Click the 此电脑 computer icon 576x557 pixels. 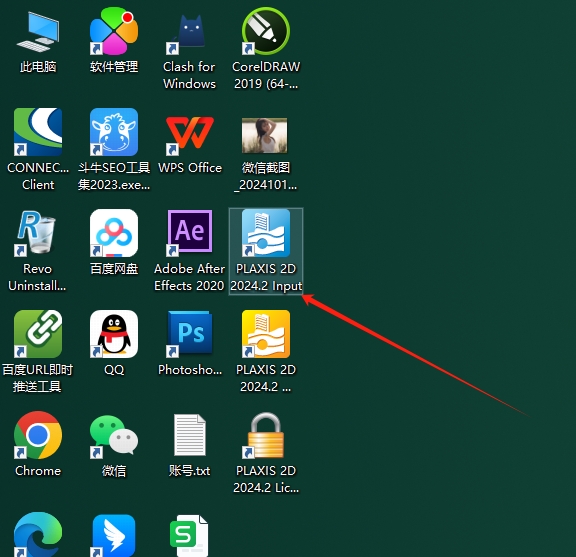pos(38,32)
